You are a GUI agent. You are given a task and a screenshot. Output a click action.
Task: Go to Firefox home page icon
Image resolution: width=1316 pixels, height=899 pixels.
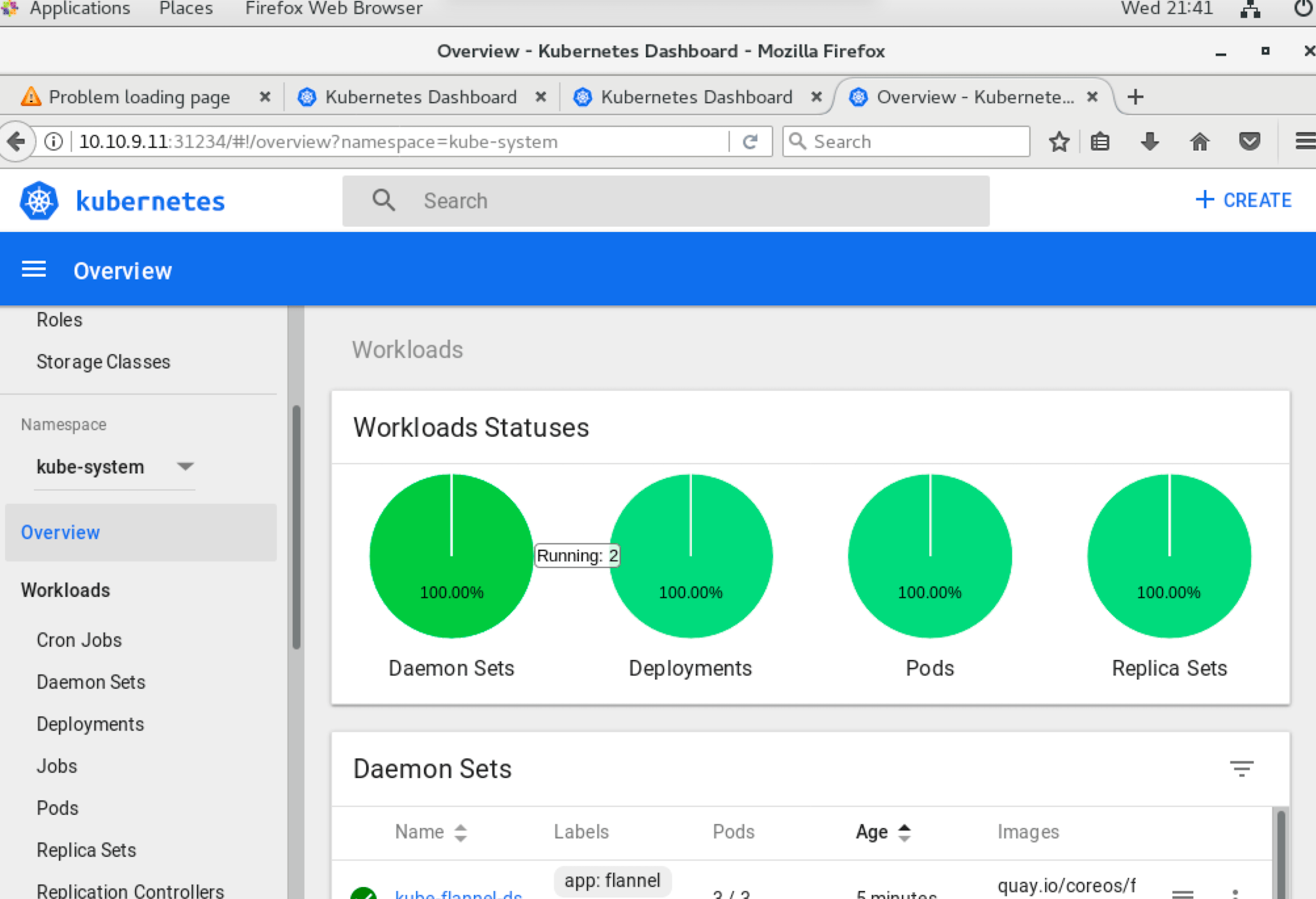click(x=1199, y=142)
